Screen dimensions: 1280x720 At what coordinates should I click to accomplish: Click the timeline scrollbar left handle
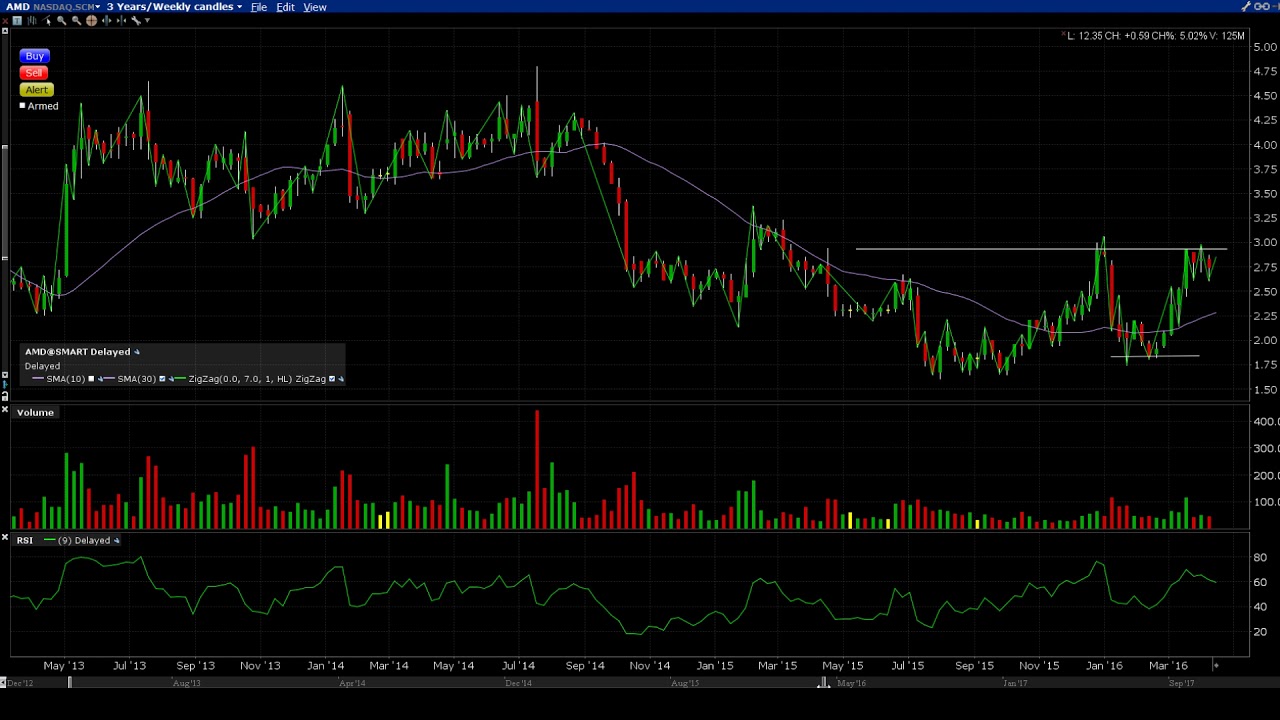tap(69, 683)
